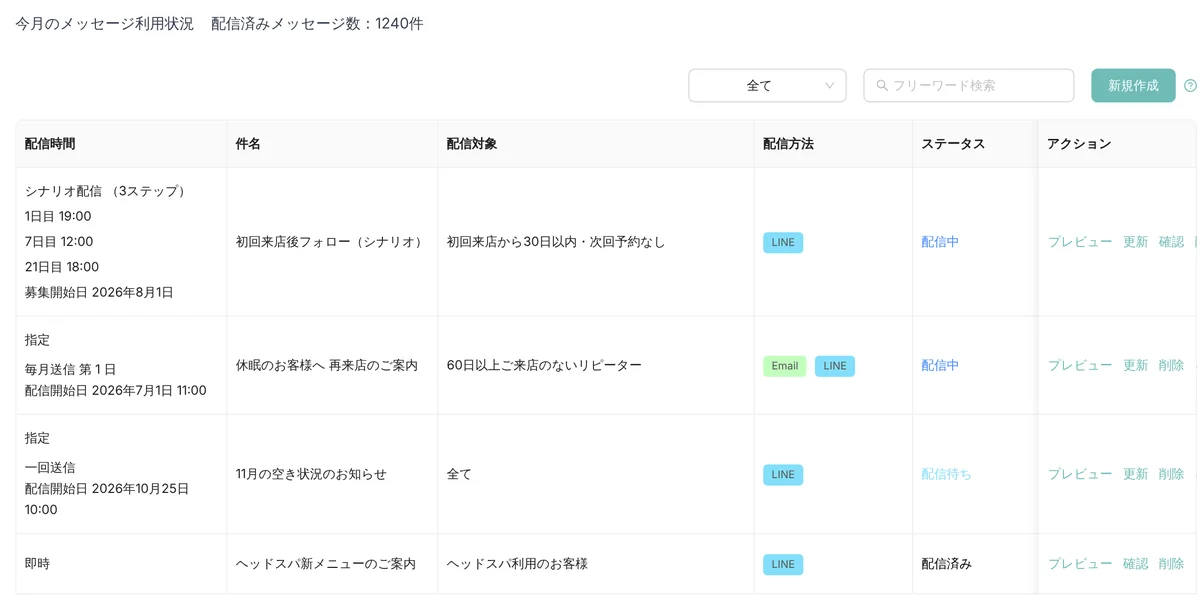Image resolution: width=1200 pixels, height=608 pixels.
Task: Click the 配信済み status
Action: pyautogui.click(x=946, y=564)
